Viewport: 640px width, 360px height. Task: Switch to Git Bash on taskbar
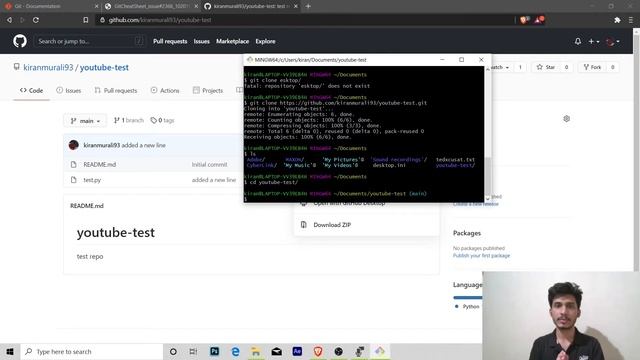click(380, 351)
